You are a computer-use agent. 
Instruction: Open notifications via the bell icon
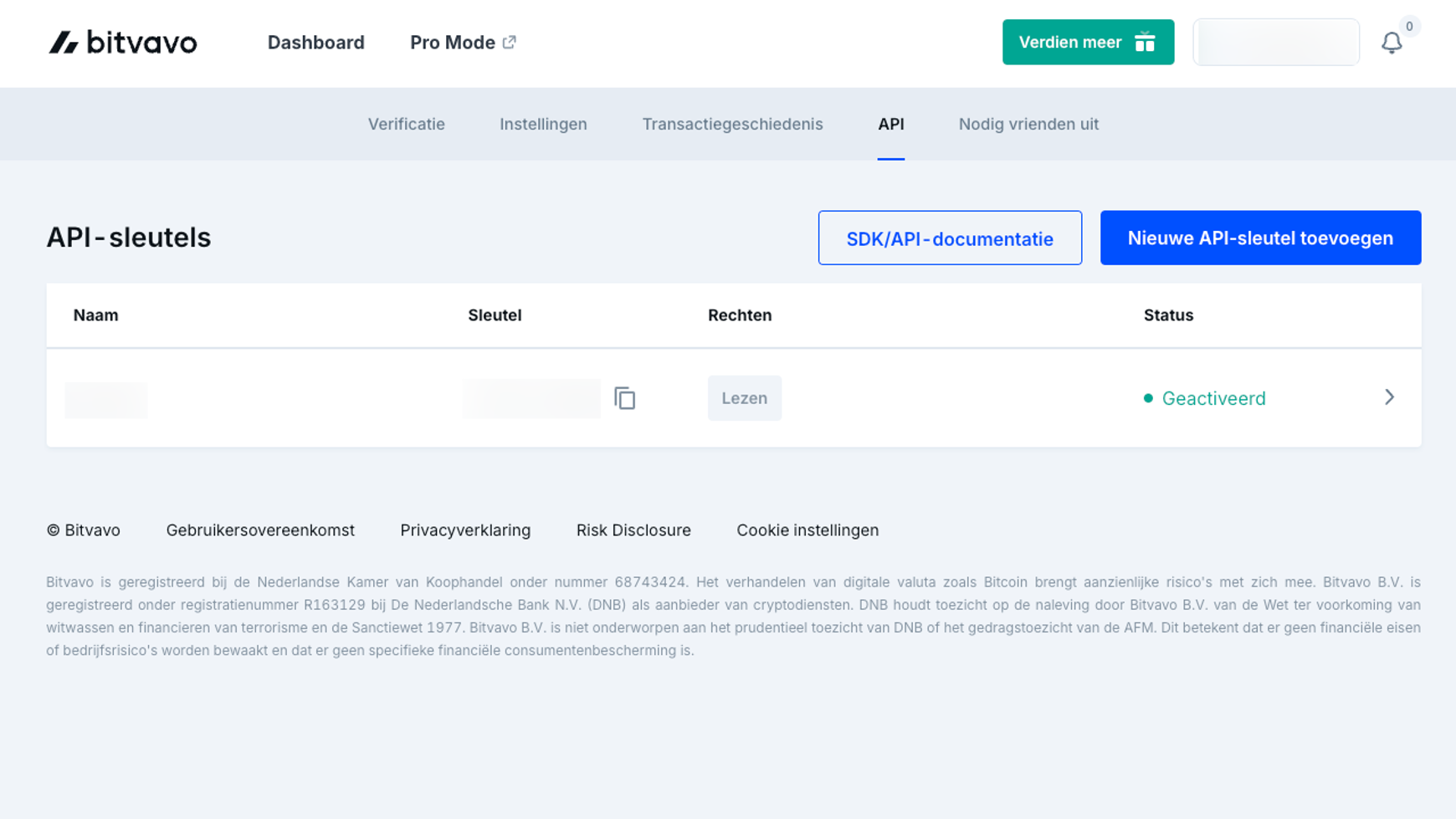pyautogui.click(x=1392, y=42)
